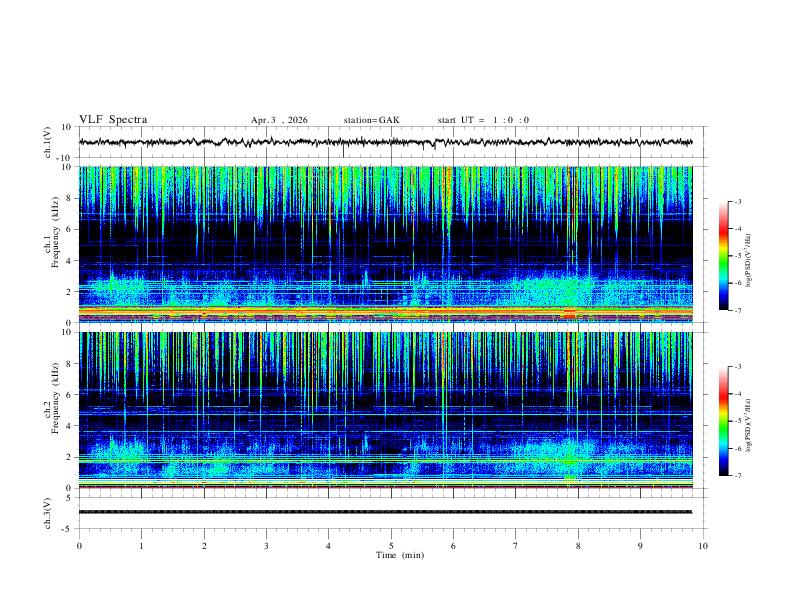Click ch.2 frequency axis tick "8"
The image size is (792, 612).
pyautogui.click(x=69, y=364)
